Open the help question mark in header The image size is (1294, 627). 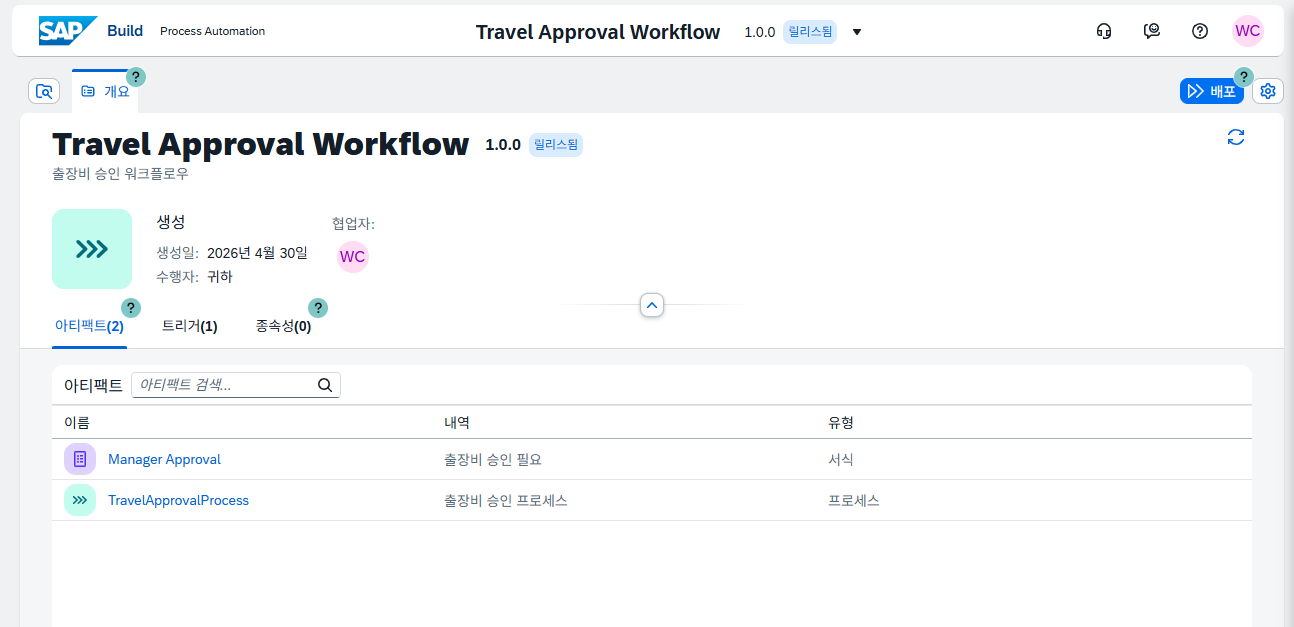1200,31
